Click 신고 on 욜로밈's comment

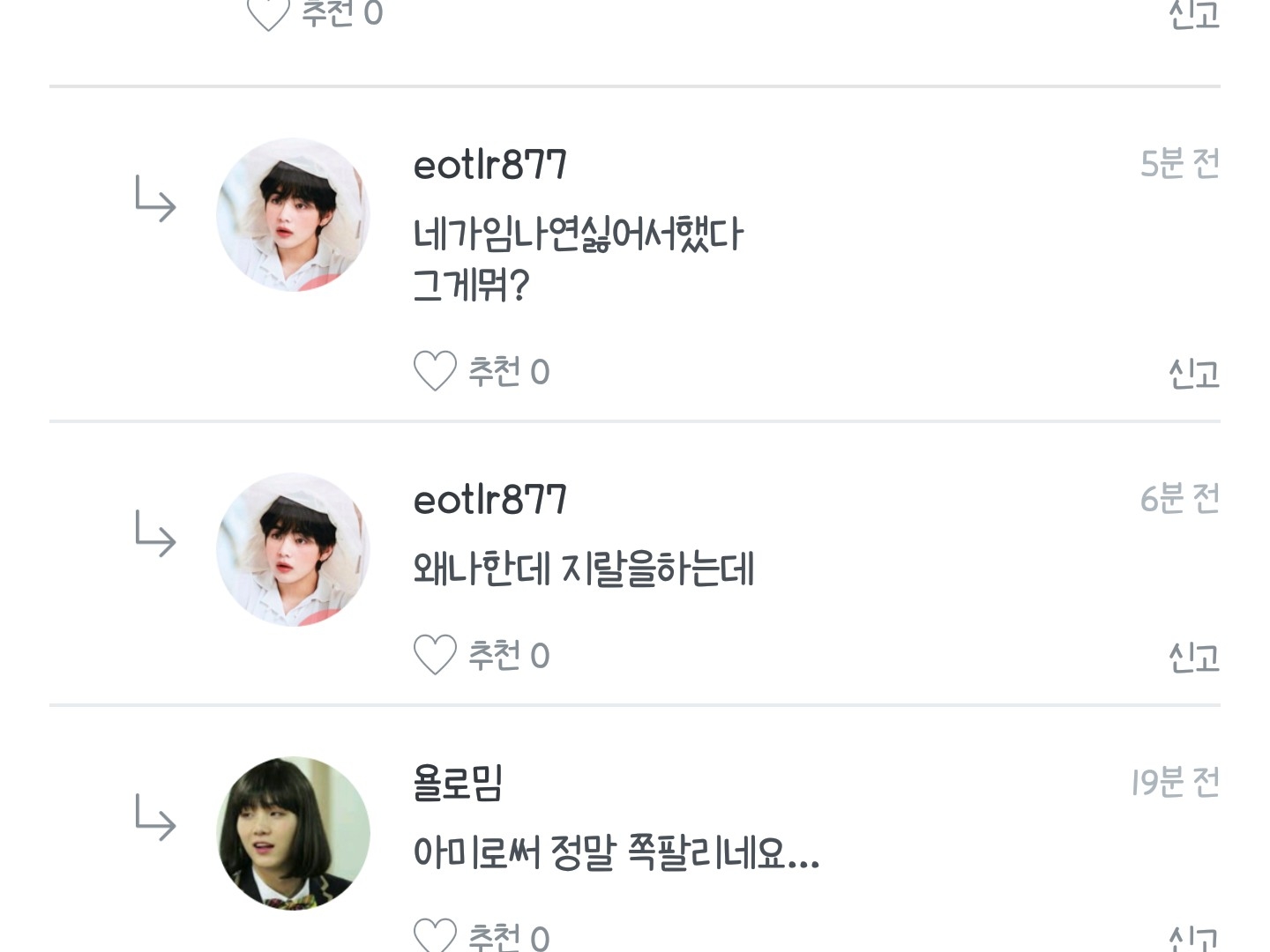(1193, 938)
